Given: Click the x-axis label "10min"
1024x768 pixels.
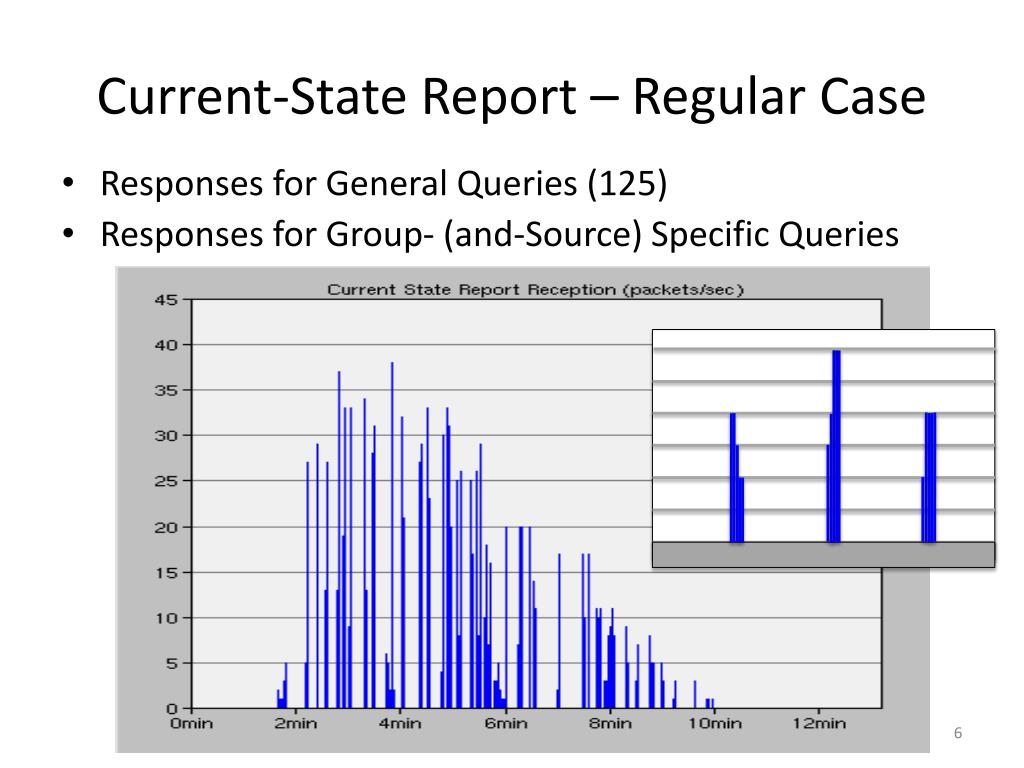Looking at the screenshot, I should click(x=714, y=724).
